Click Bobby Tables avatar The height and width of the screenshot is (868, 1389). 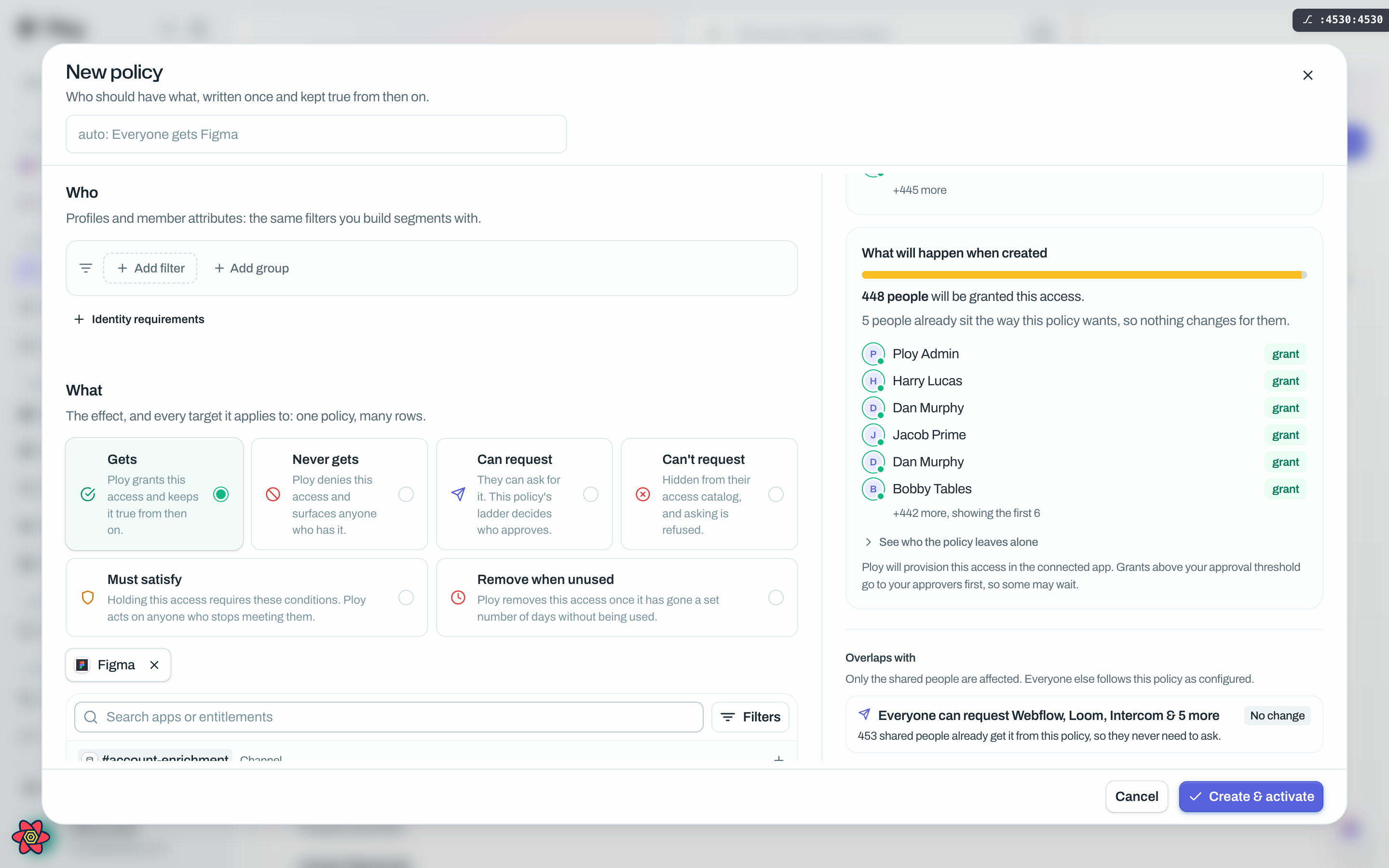point(873,489)
